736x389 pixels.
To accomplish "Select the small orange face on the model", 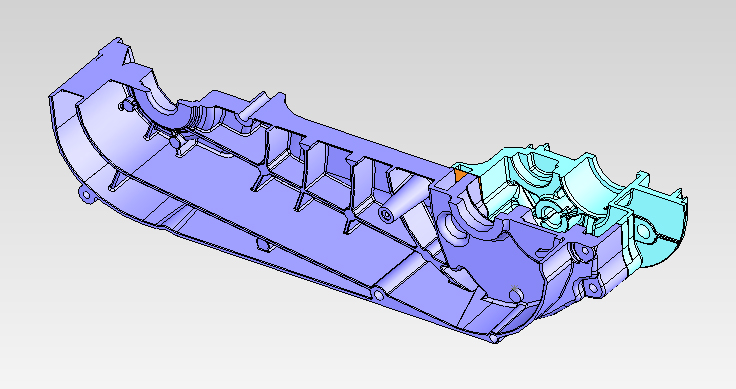I will pos(460,176).
